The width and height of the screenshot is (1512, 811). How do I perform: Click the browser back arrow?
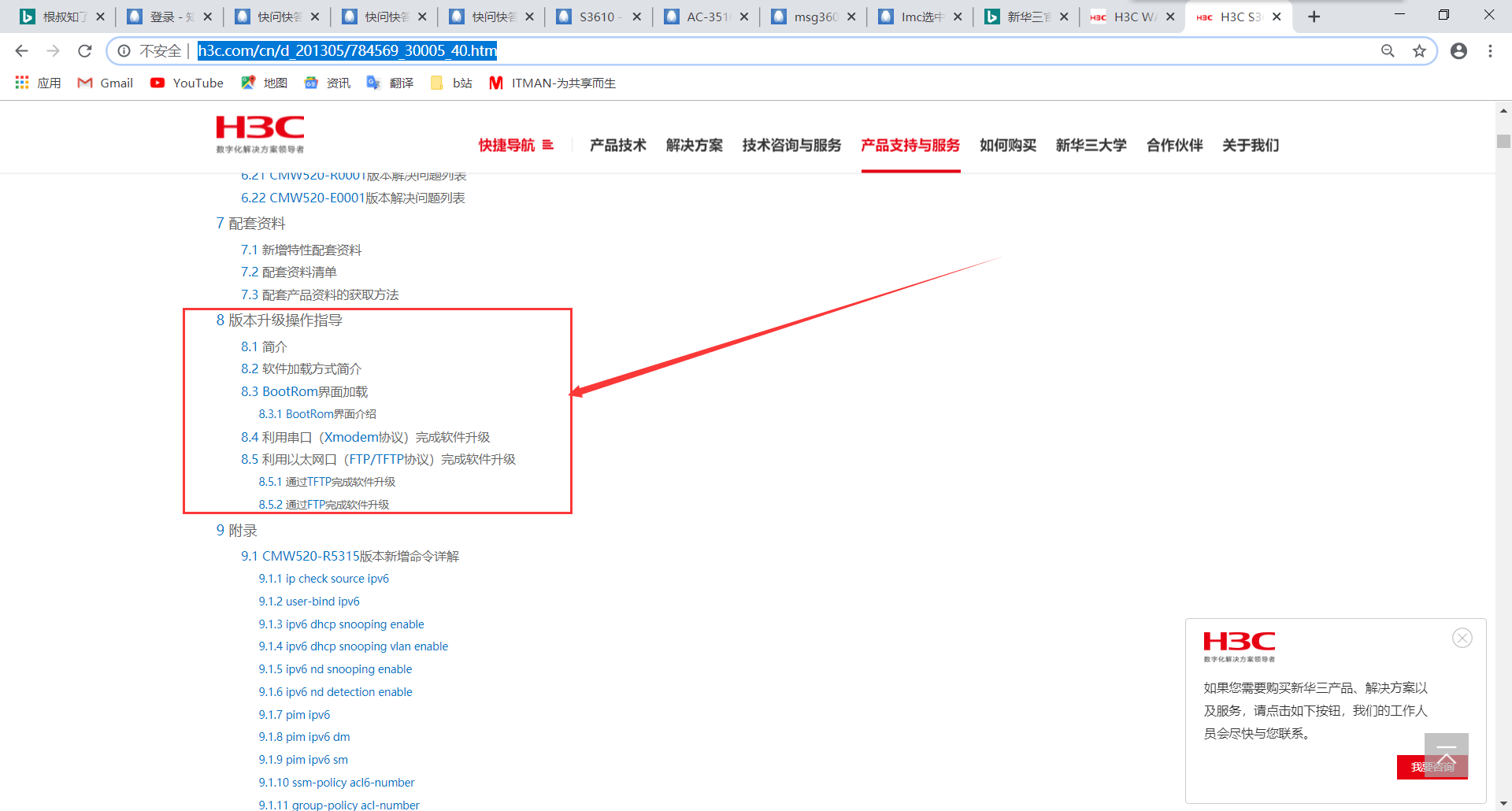[x=21, y=51]
